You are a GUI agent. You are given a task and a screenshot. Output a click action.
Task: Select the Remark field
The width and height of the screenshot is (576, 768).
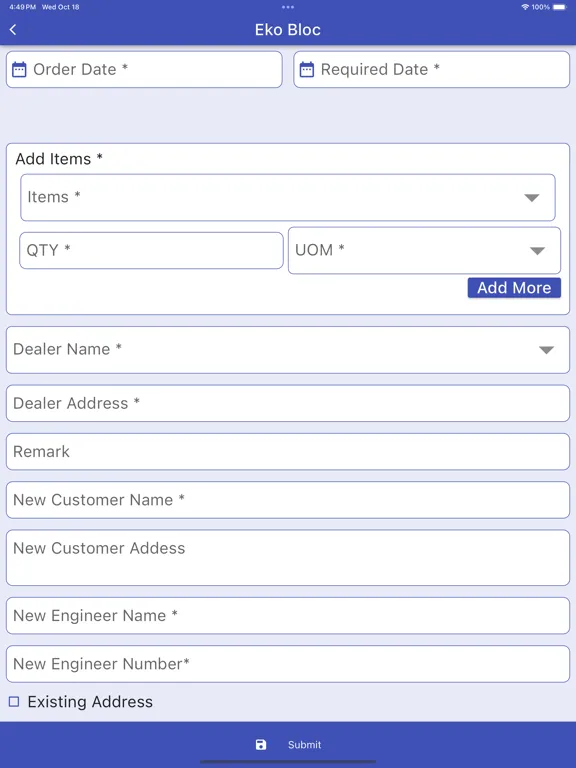coord(288,452)
